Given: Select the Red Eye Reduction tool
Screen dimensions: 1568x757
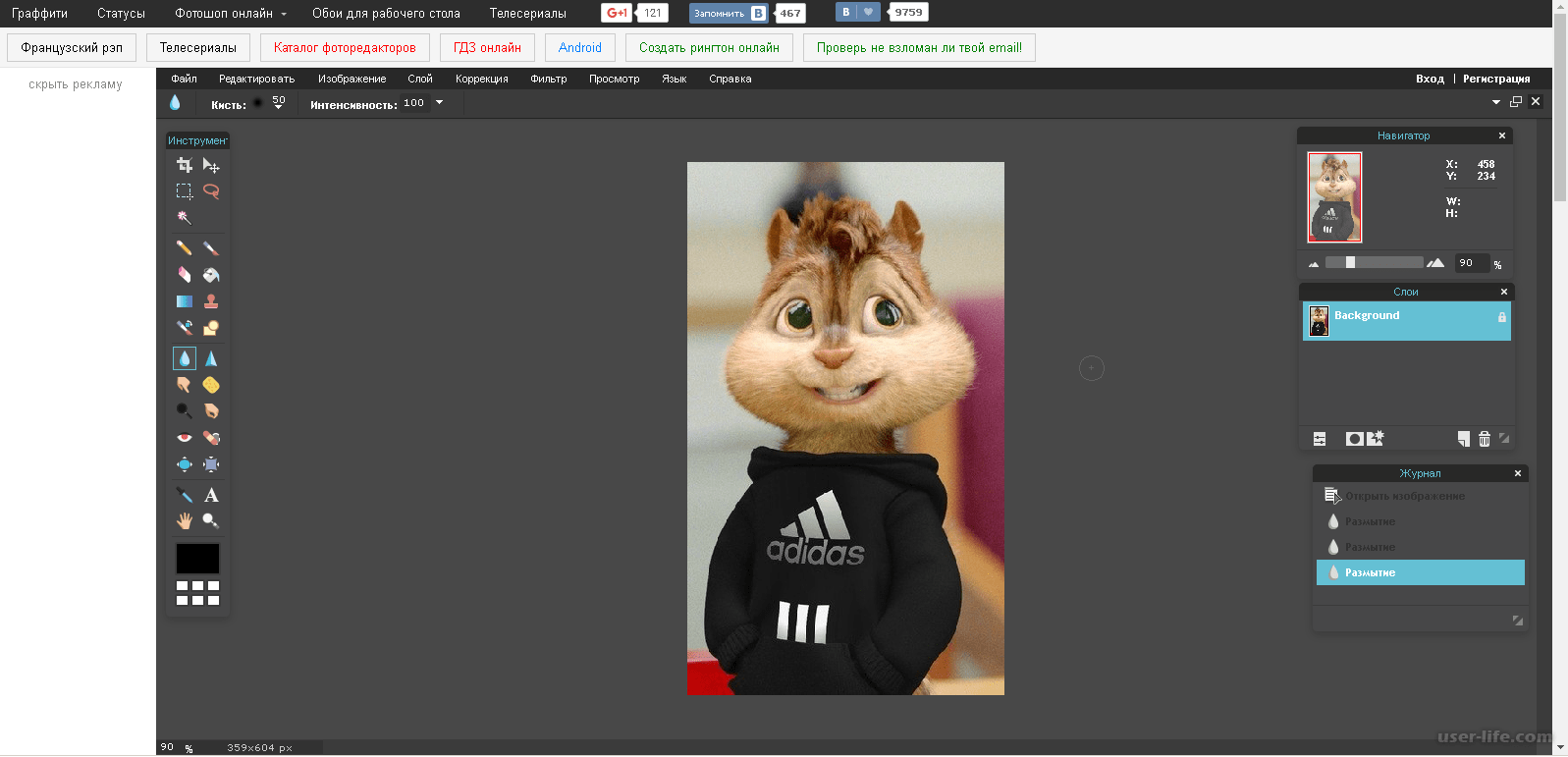Looking at the screenshot, I should pos(185,438).
